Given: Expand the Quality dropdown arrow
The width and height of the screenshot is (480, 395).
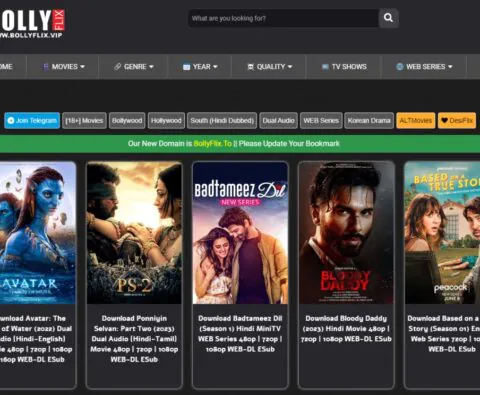Looking at the screenshot, I should coord(290,67).
